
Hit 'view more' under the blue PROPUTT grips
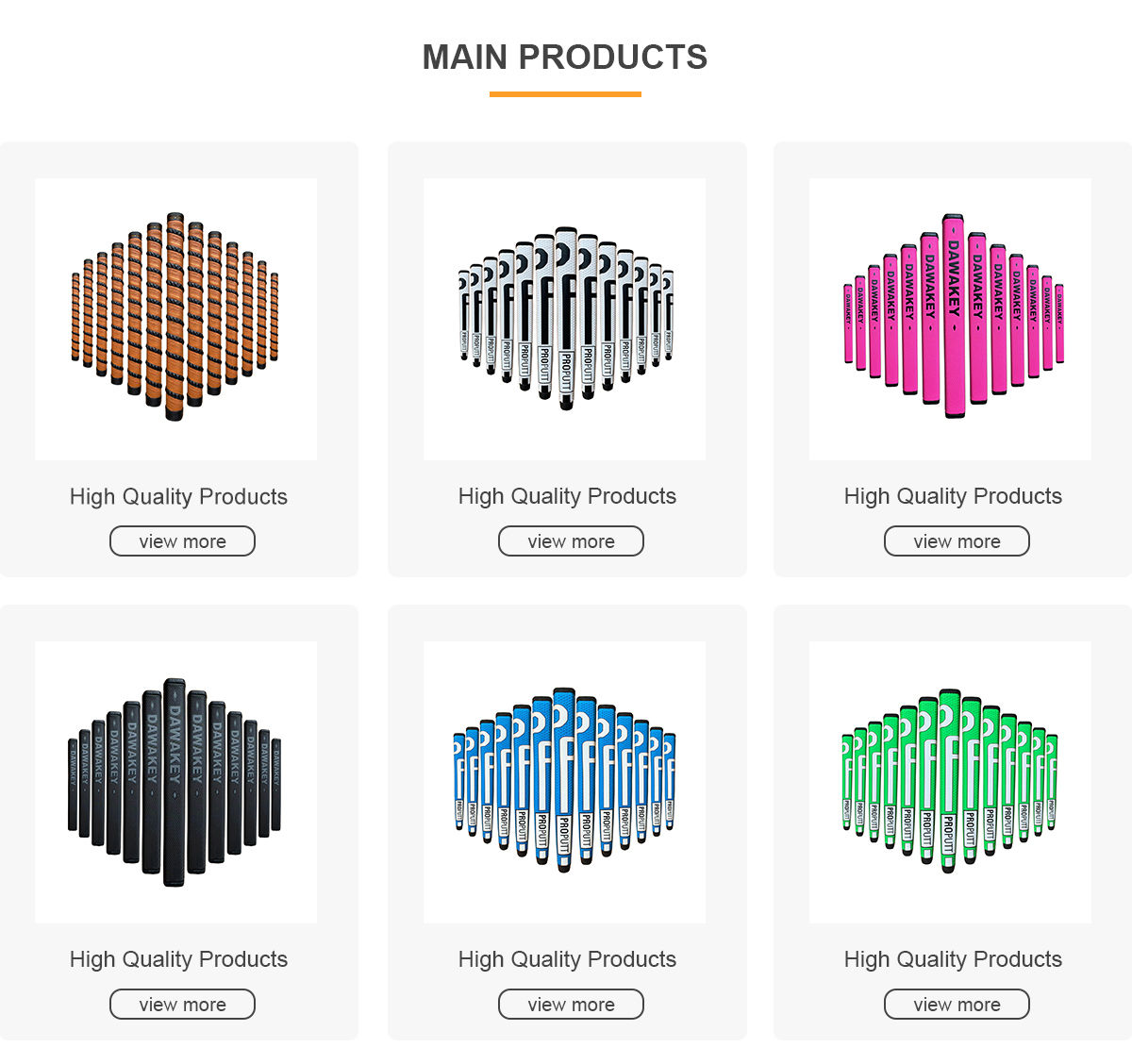point(571,1005)
